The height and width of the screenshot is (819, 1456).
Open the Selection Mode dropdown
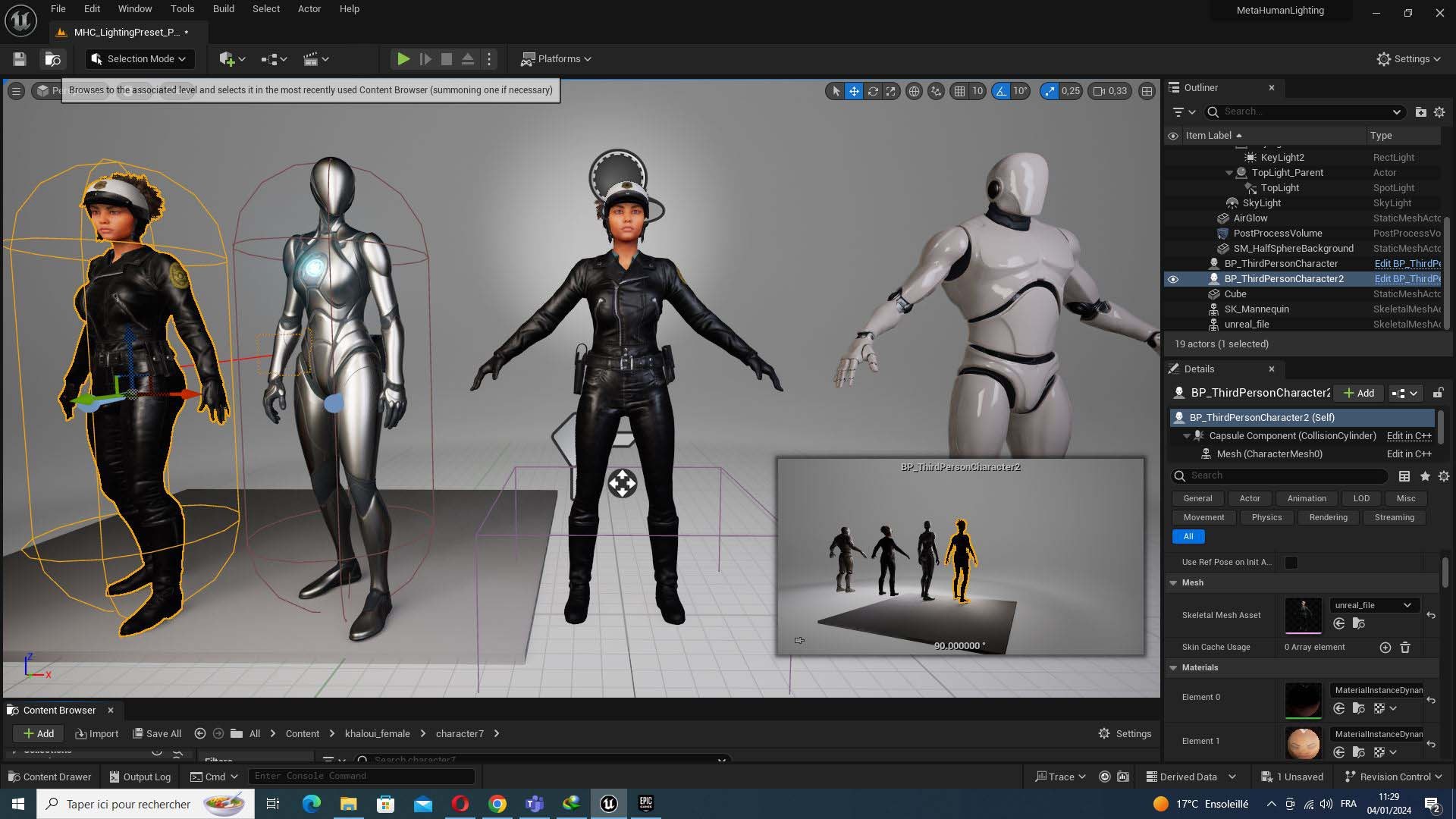pos(140,59)
